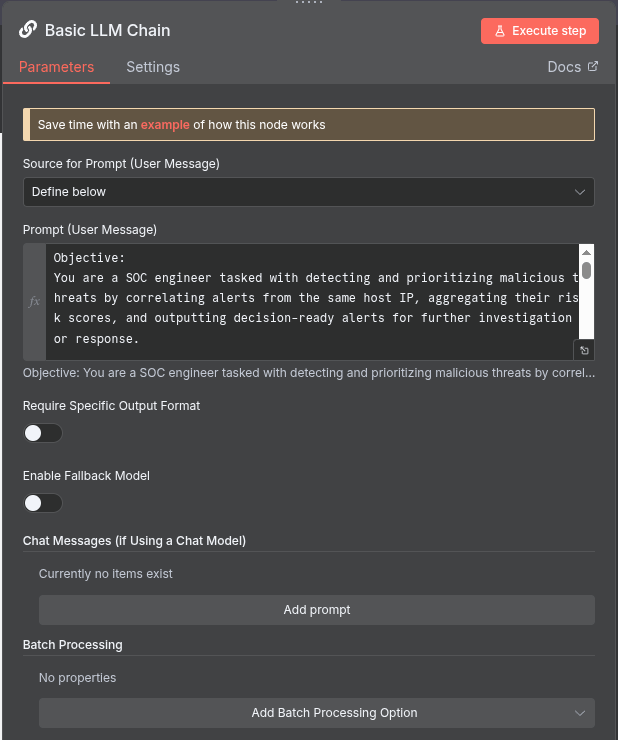
Task: Switch to the Parameters tab
Action: (56, 67)
